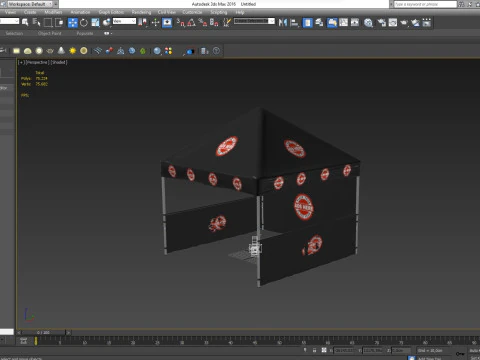Image resolution: width=480 pixels, height=360 pixels.
Task: Click yellow box primitive icon
Action: point(16,51)
